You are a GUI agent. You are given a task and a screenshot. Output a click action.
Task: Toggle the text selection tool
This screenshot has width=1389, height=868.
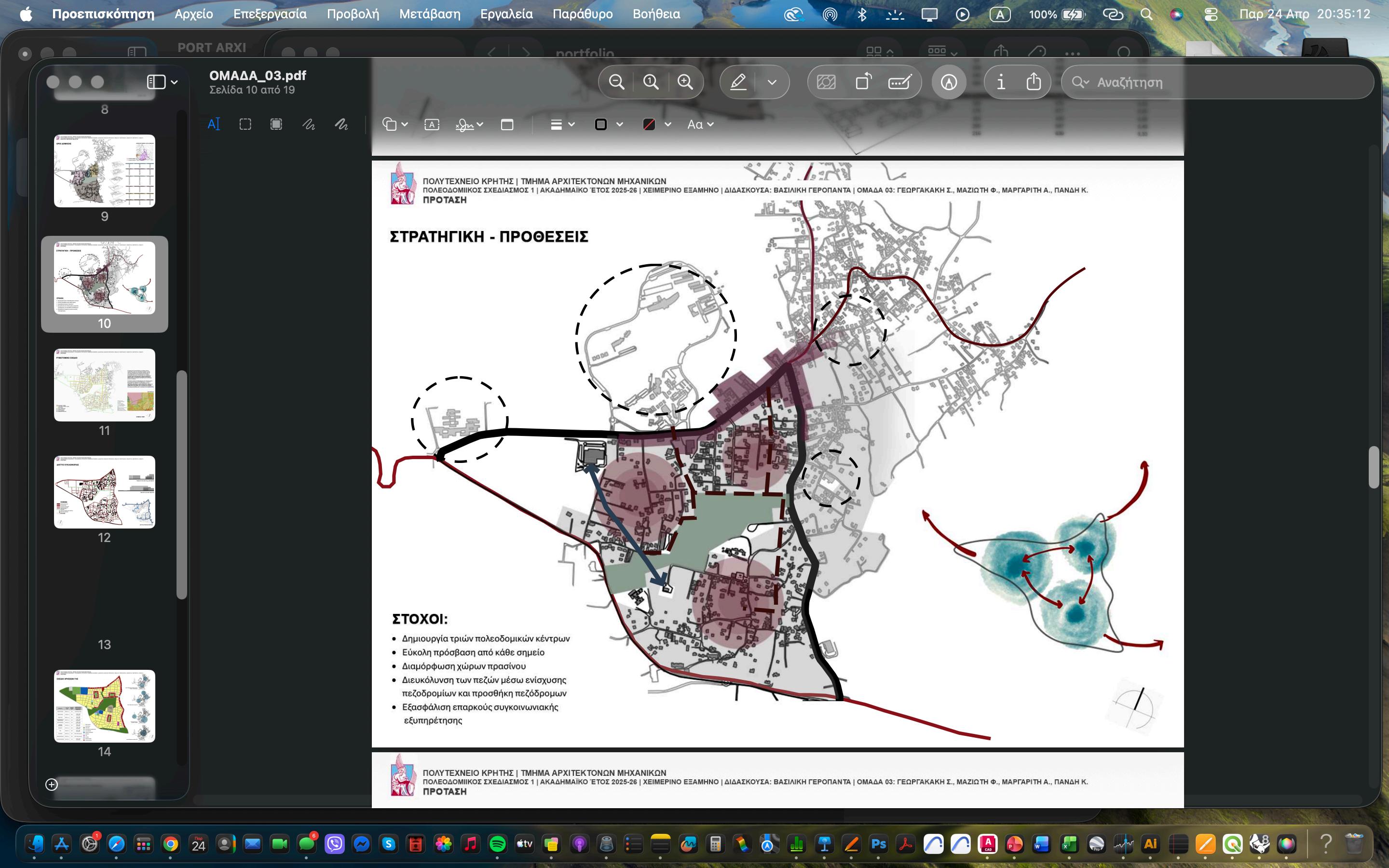(214, 124)
